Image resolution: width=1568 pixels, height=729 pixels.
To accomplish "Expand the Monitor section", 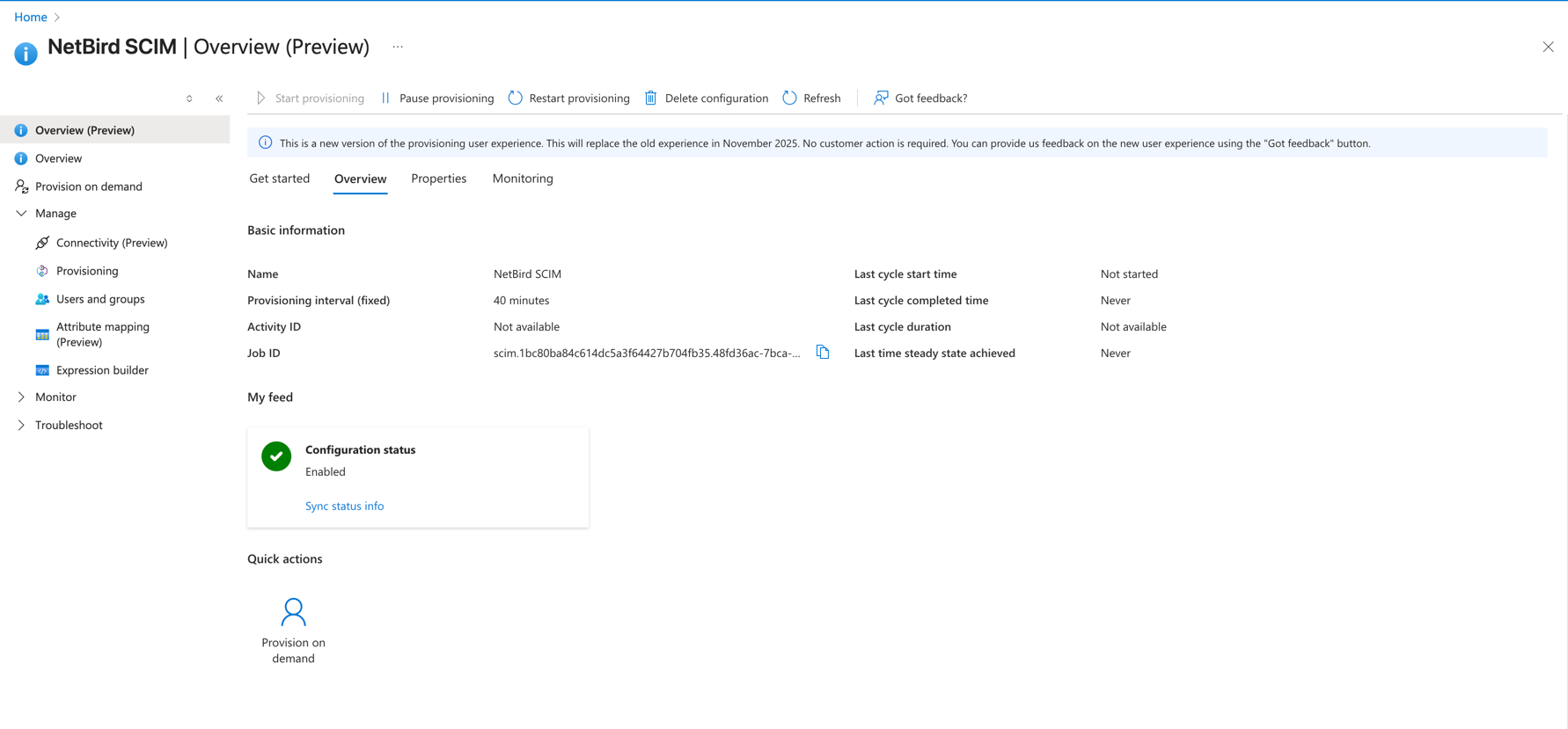I will (21, 397).
